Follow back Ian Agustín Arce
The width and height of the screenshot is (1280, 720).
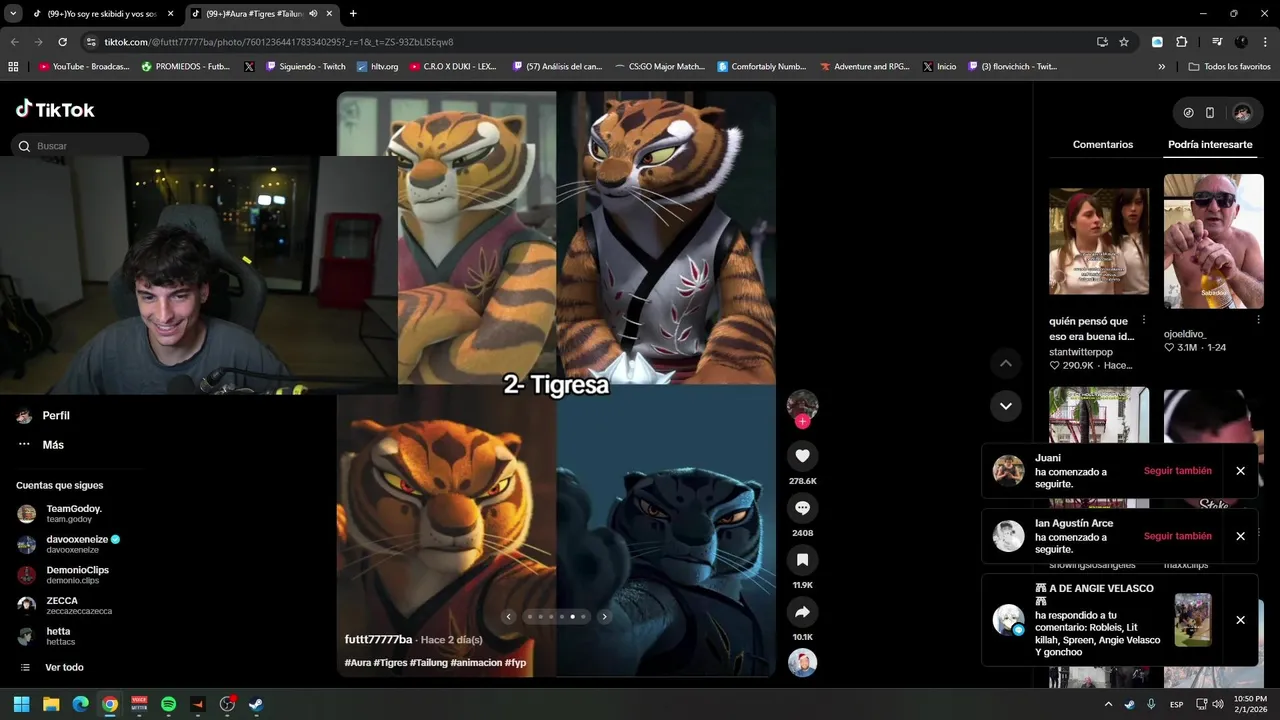point(1177,536)
